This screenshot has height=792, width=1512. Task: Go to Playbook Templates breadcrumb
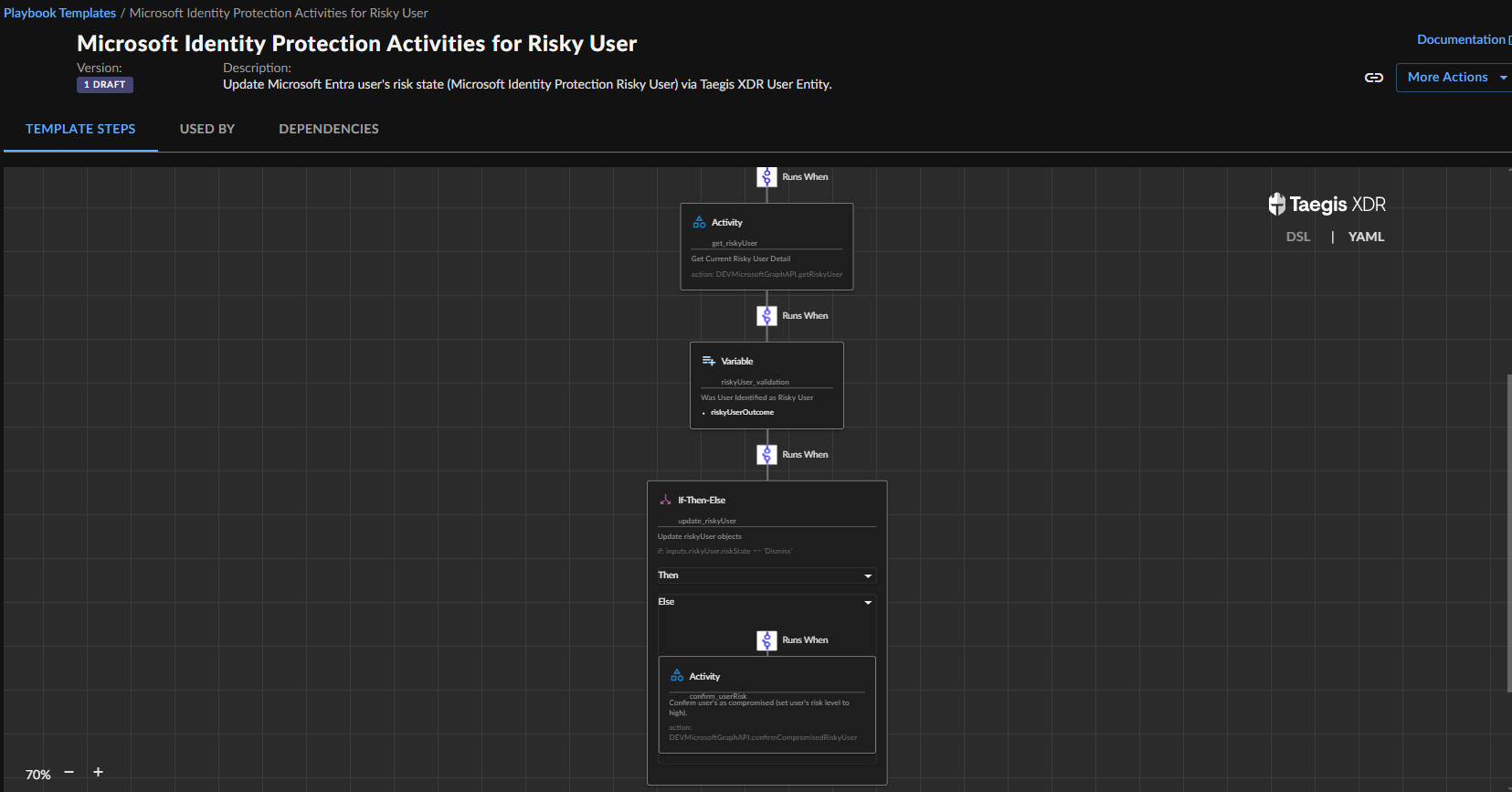(x=59, y=13)
